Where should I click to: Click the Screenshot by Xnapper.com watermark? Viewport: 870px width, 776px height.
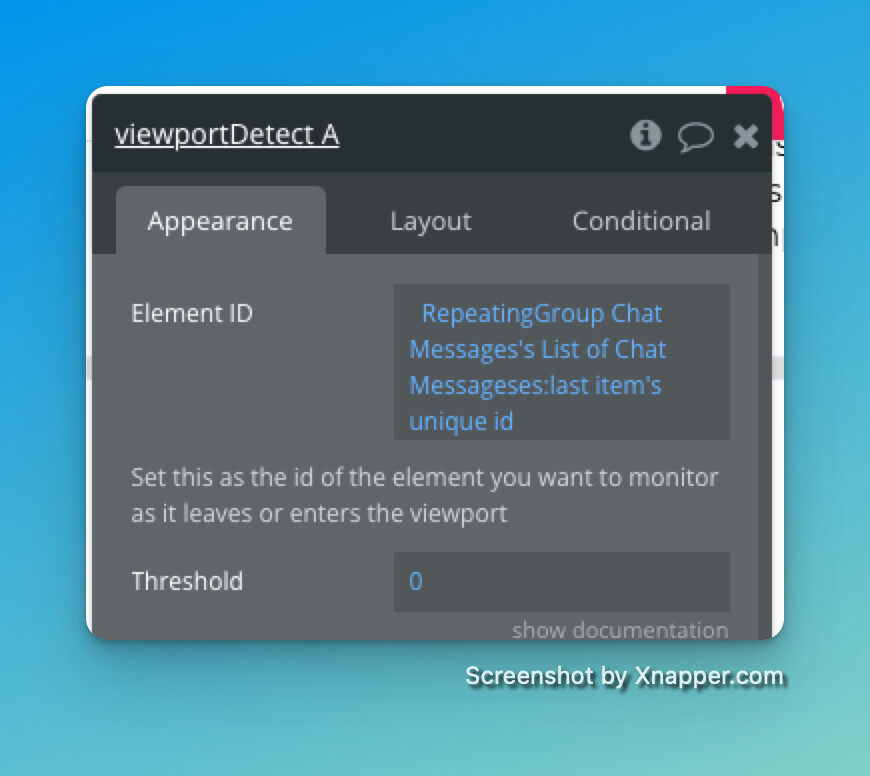point(624,676)
